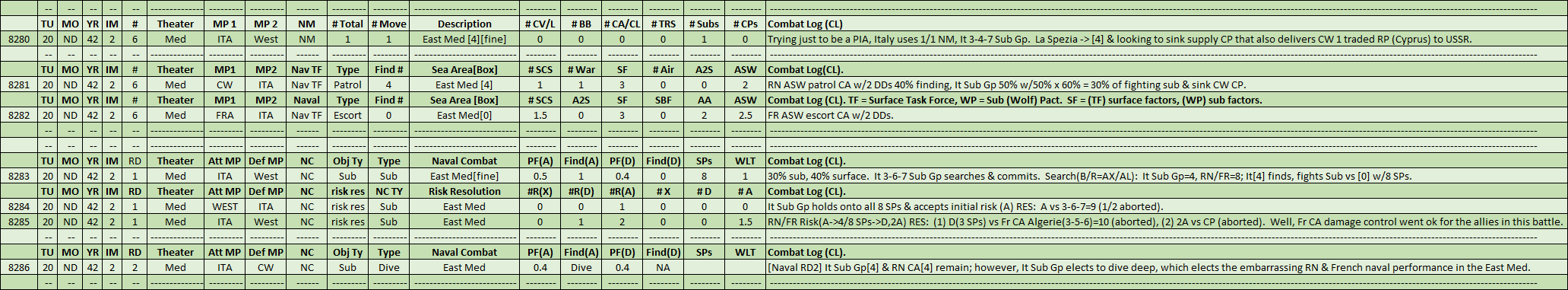
Task: Select the 'NA' Find(D) cell in row 8286
Action: pos(663,267)
